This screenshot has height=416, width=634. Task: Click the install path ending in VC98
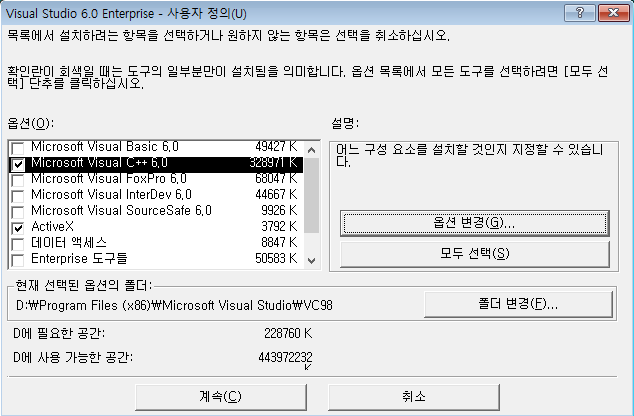[x=174, y=305]
